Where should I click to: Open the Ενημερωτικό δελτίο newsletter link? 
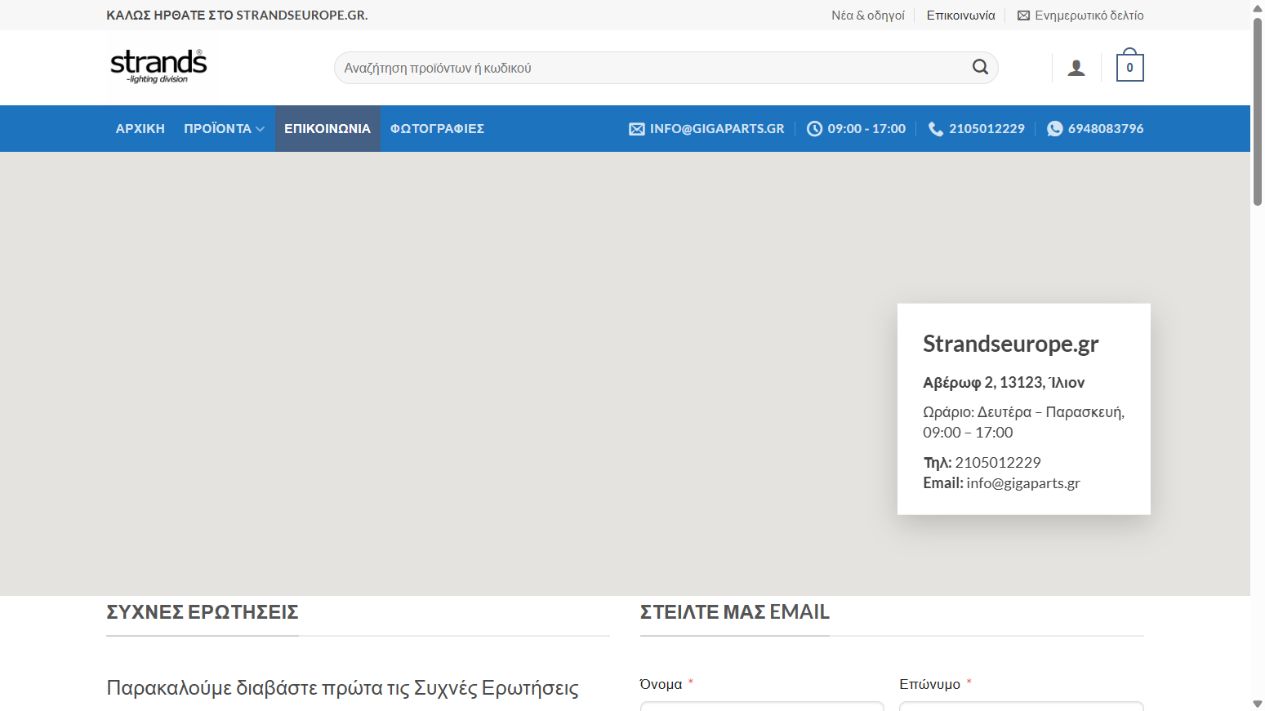click(1089, 16)
